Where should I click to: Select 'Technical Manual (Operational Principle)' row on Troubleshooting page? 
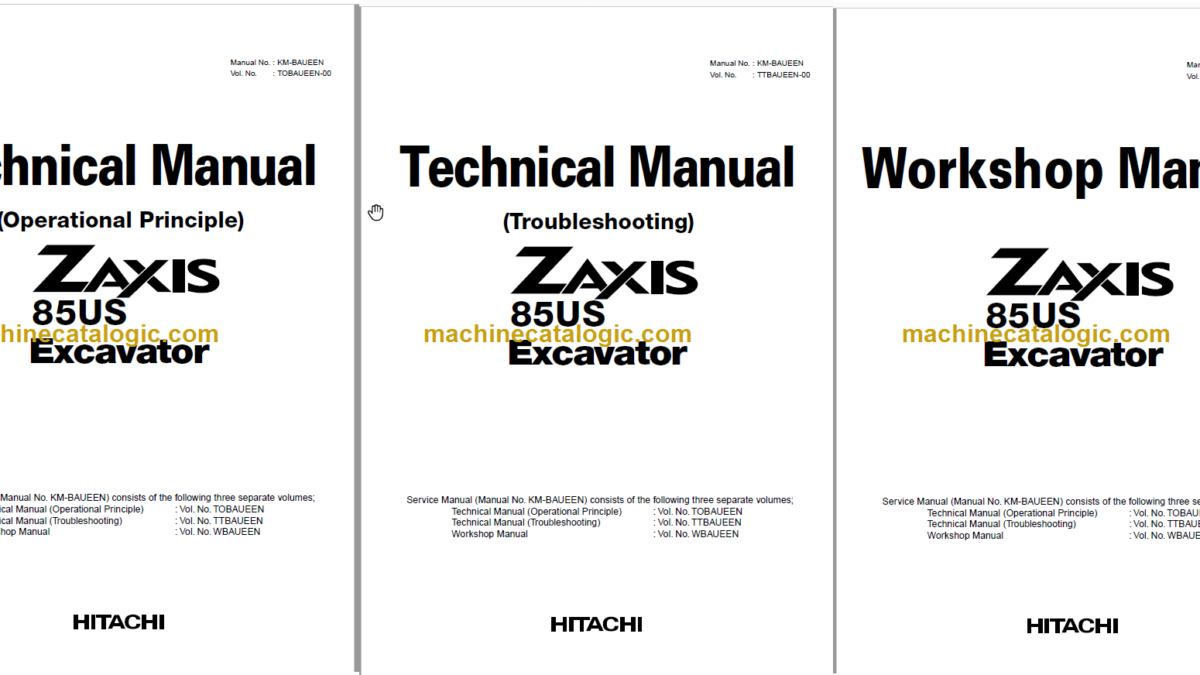click(536, 511)
